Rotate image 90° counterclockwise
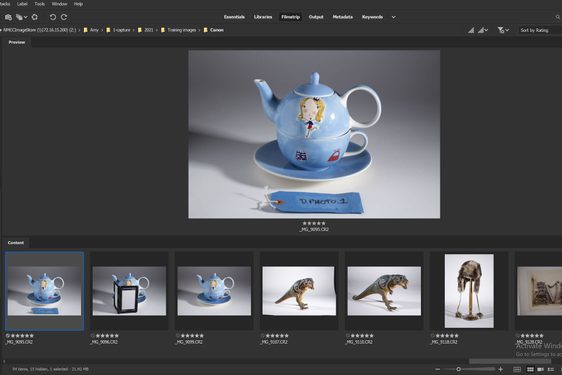 pos(53,17)
